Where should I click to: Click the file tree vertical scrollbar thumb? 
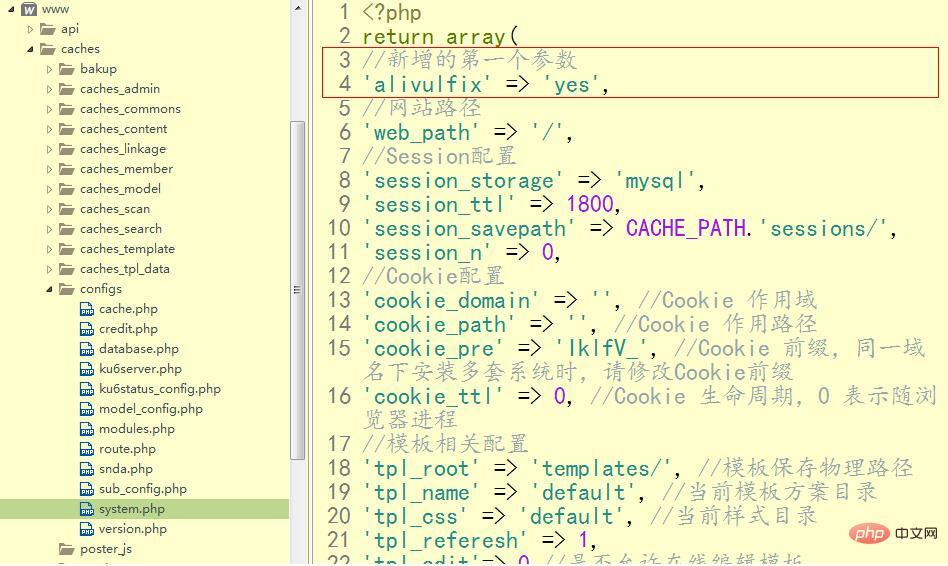pyautogui.click(x=297, y=290)
